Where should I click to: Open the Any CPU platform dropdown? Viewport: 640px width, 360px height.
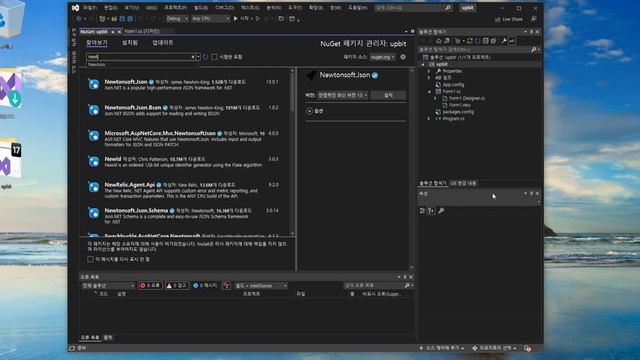pos(211,19)
